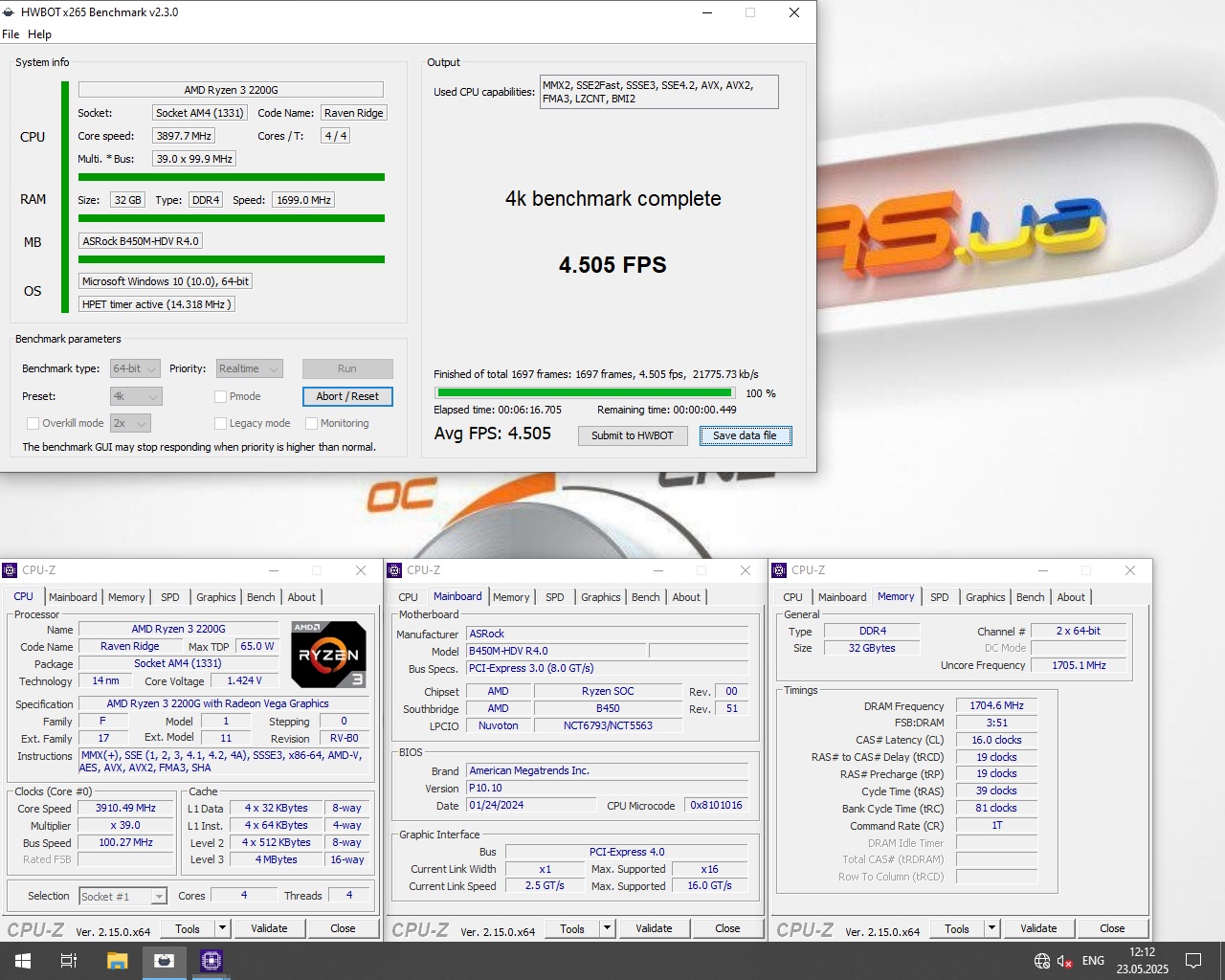Click the Abort / Reset button
Viewport: 1225px width, 980px height.
[347, 396]
